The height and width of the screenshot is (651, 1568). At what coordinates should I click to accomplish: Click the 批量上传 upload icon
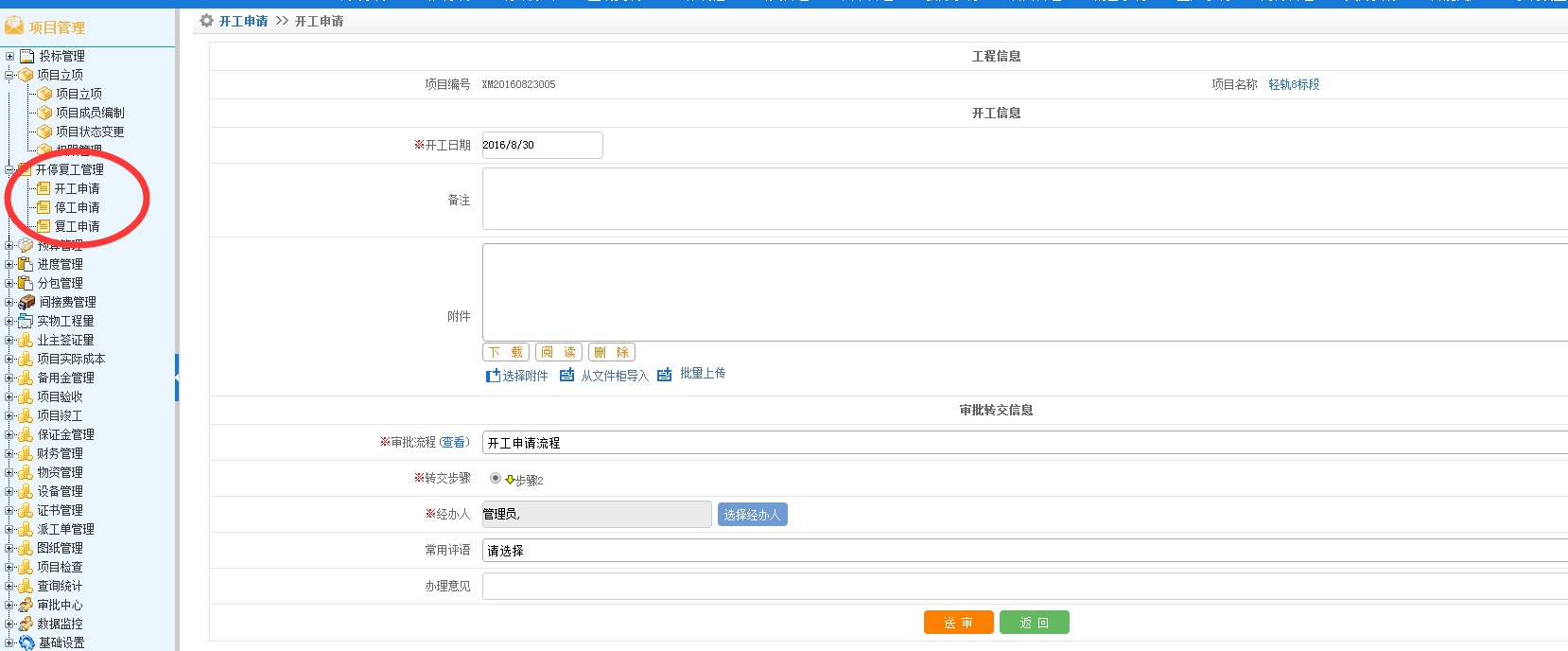point(664,375)
